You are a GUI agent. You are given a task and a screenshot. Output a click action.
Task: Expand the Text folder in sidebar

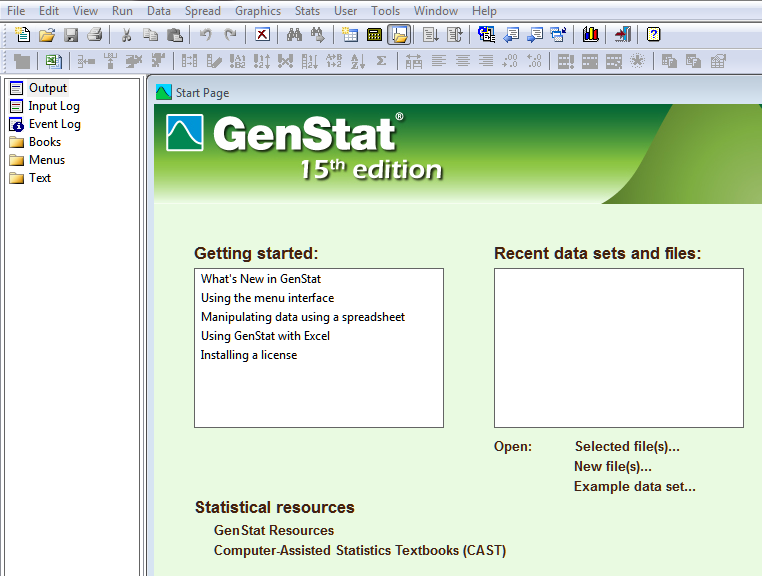tap(39, 178)
